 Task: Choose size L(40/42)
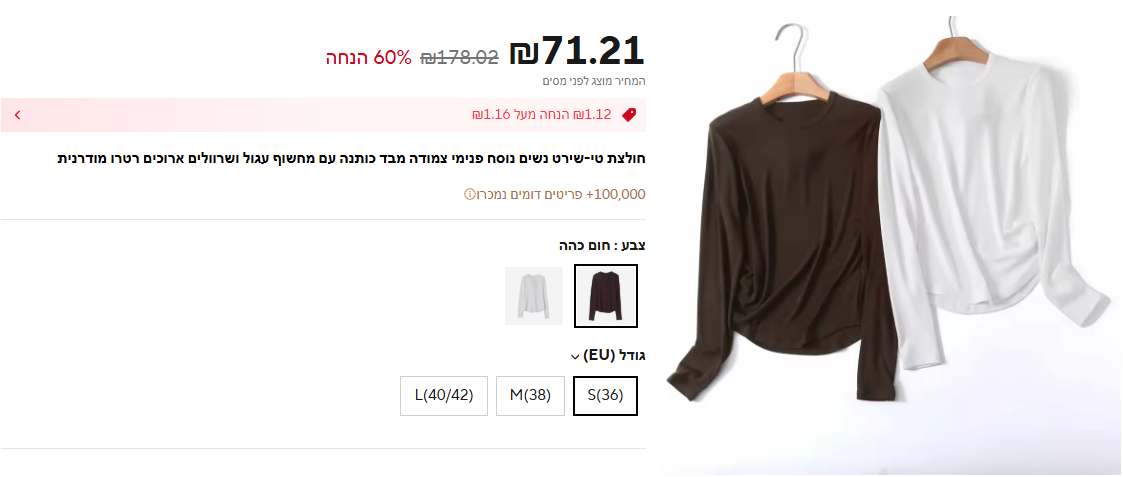click(444, 395)
